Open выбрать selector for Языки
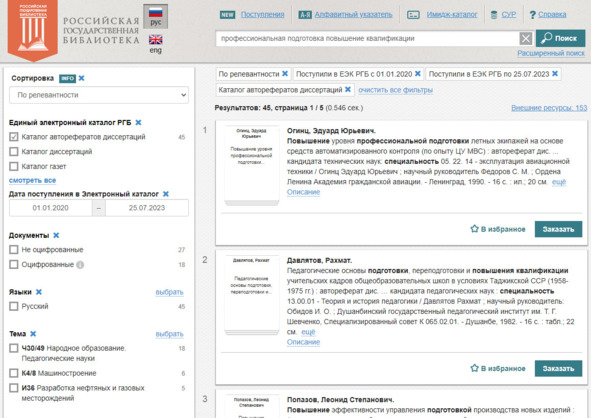591x418 pixels. (169, 292)
